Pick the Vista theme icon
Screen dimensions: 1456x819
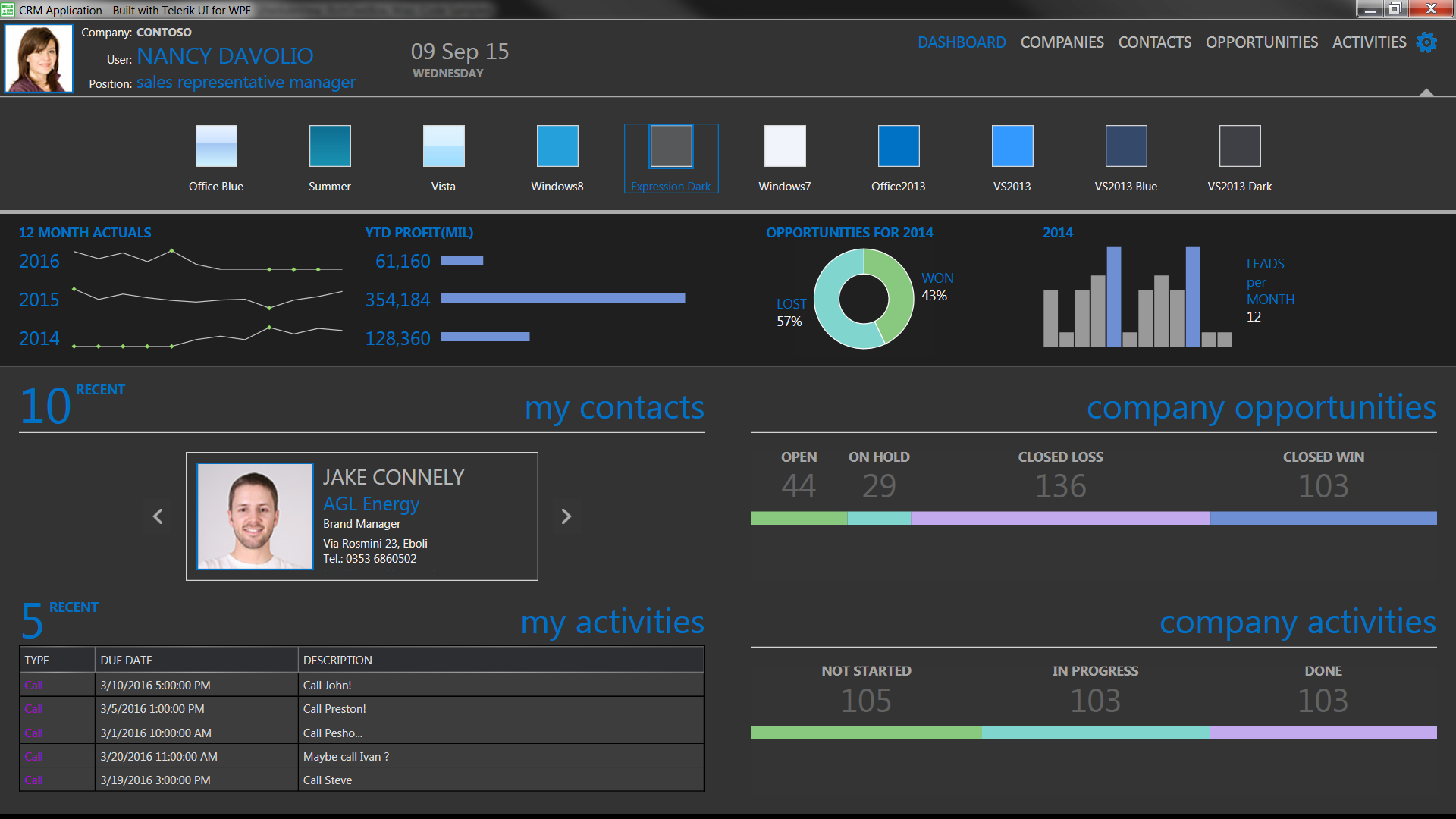click(x=444, y=146)
